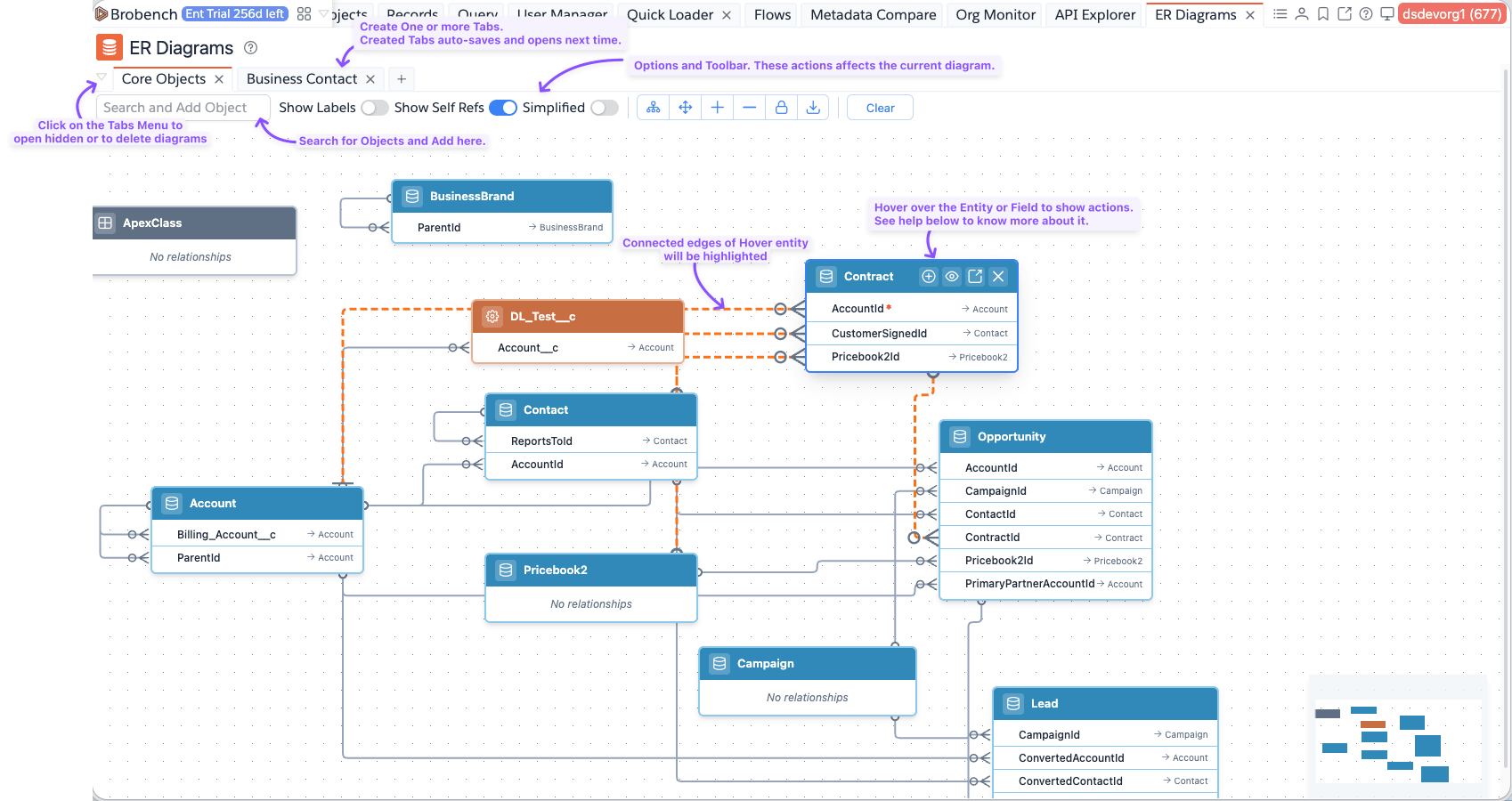Screen dimensions: 1512x801
Task: Open the diagram tabs menu triangle
Action: coord(102,77)
